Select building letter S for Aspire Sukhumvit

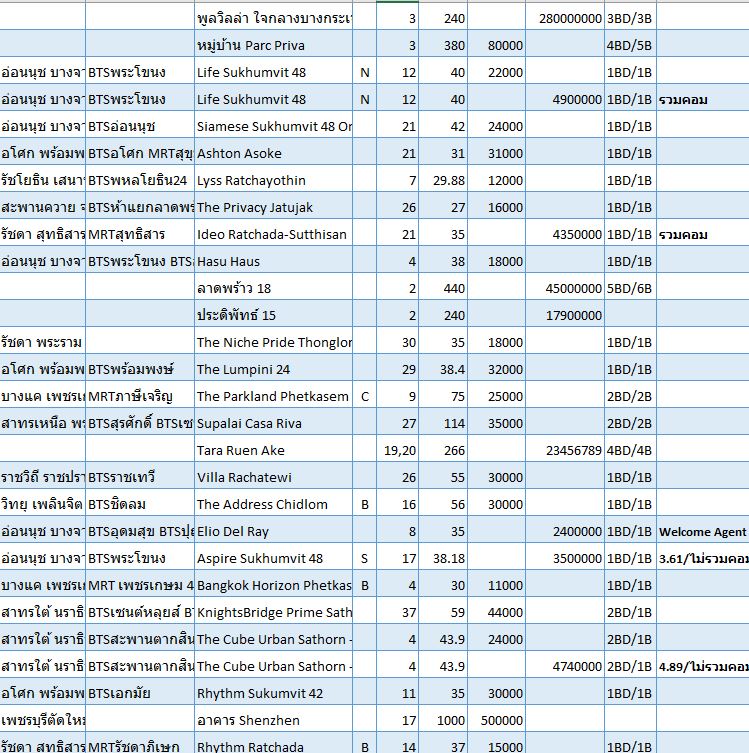[364, 558]
